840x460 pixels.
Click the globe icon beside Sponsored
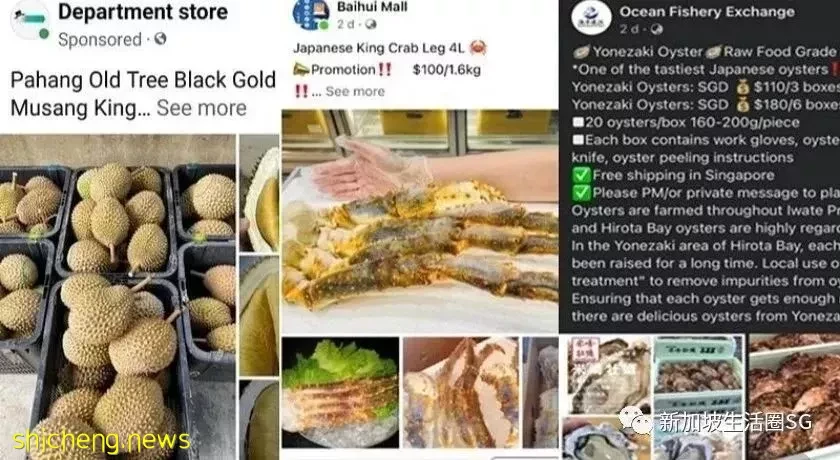point(160,39)
